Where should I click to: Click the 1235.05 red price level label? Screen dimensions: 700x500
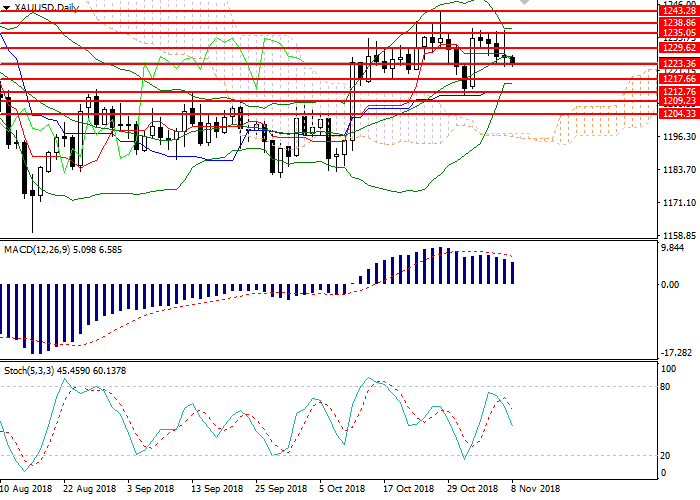click(679, 33)
